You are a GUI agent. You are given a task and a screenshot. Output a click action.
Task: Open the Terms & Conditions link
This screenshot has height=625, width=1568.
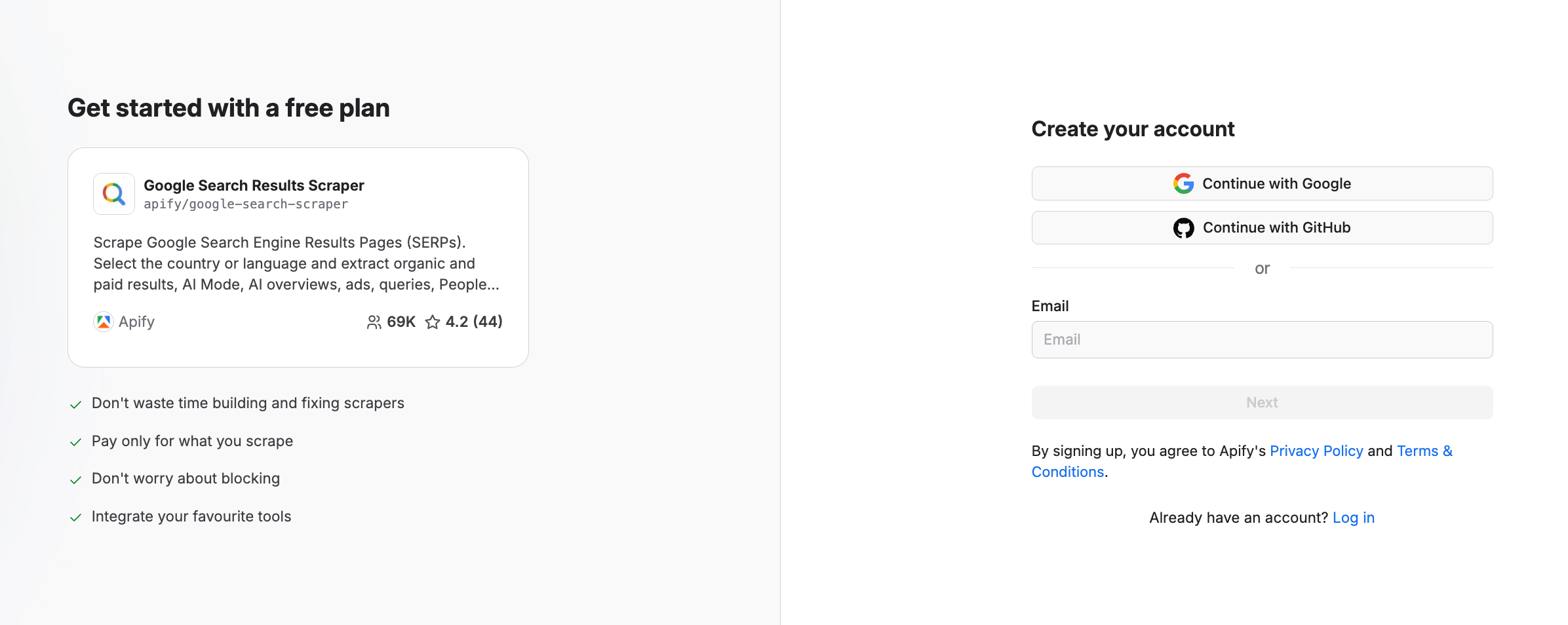pyautogui.click(x=1424, y=451)
